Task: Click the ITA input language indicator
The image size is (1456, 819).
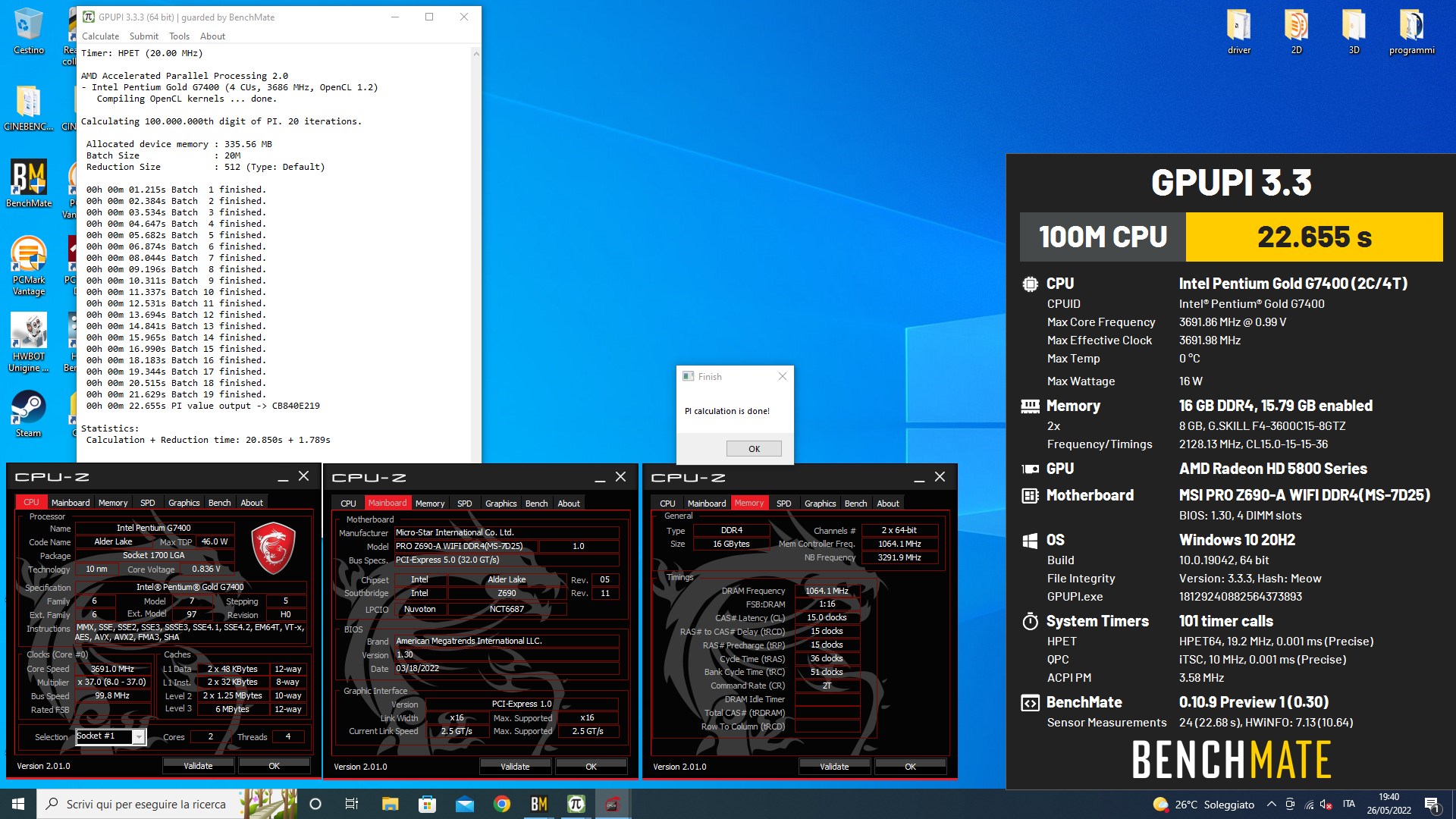Action: (1348, 804)
